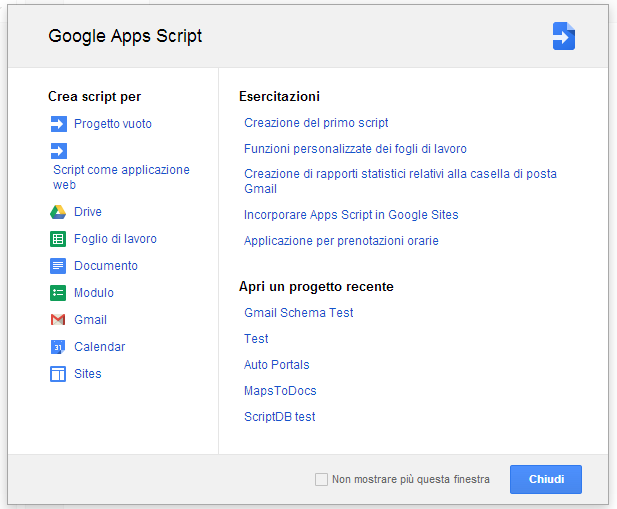Viewport: 617px width, 509px height.
Task: Open 'Creazione del primo script' tutorial
Action: coord(316,123)
